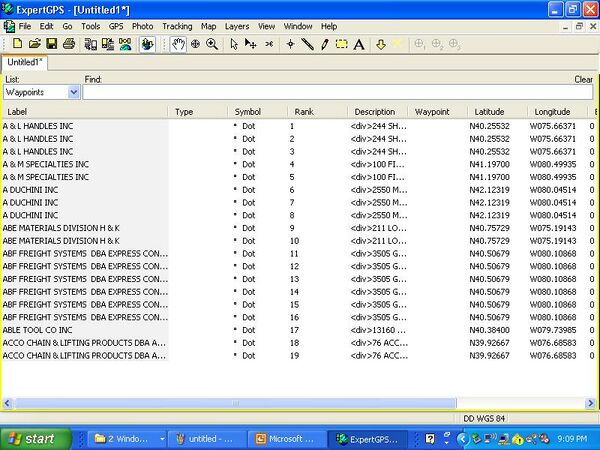Open the Go menu

click(67, 26)
